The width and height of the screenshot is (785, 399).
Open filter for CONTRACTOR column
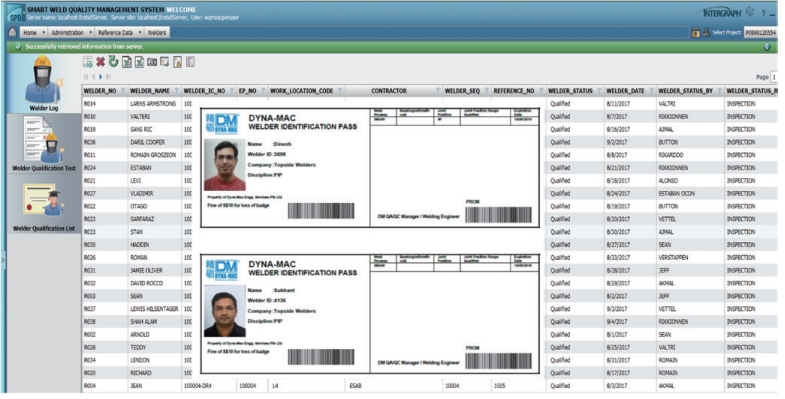tap(438, 91)
